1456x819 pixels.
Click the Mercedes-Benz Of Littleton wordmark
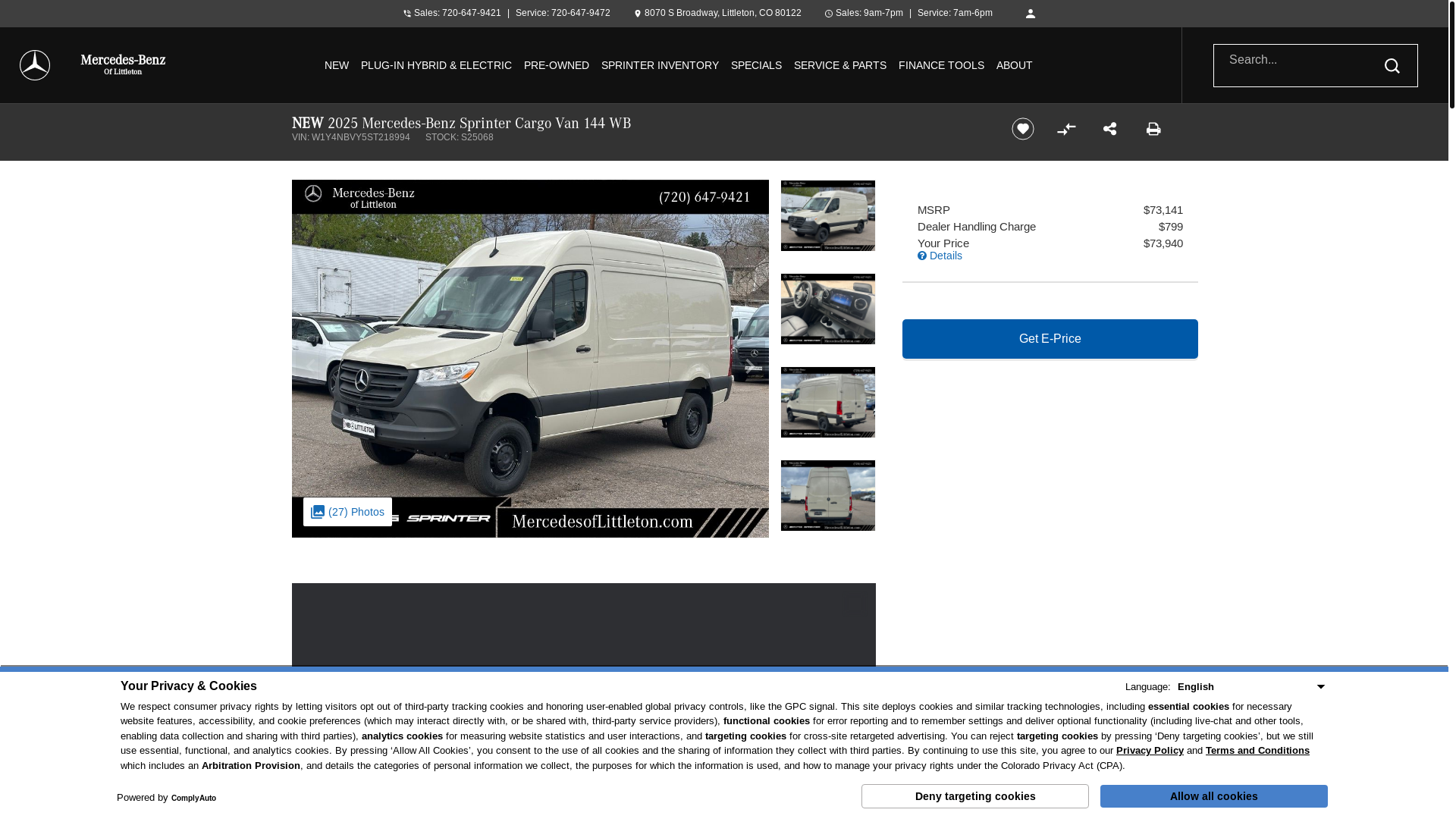pyautogui.click(x=123, y=65)
